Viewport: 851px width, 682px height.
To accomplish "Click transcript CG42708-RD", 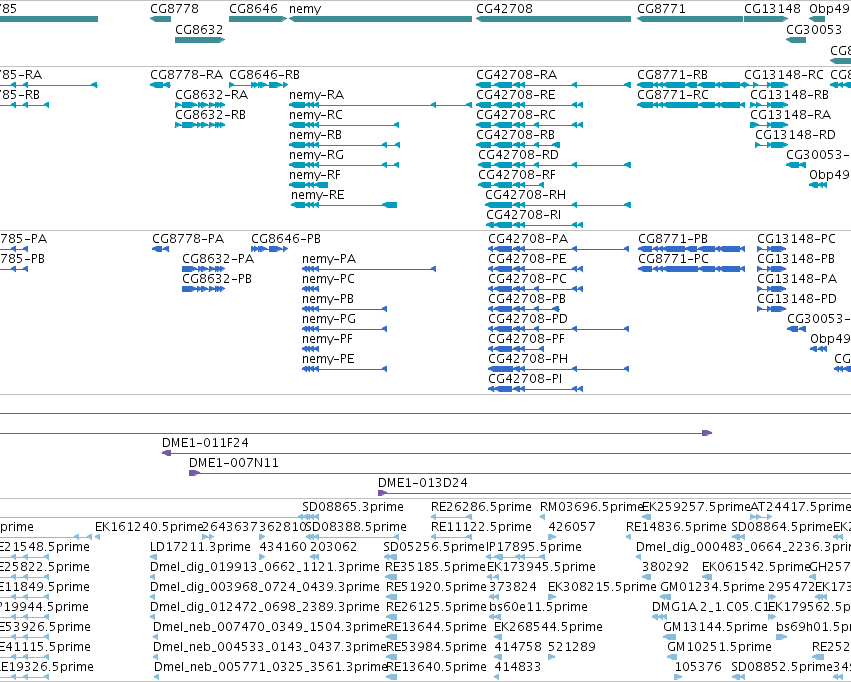I will 518,155.
